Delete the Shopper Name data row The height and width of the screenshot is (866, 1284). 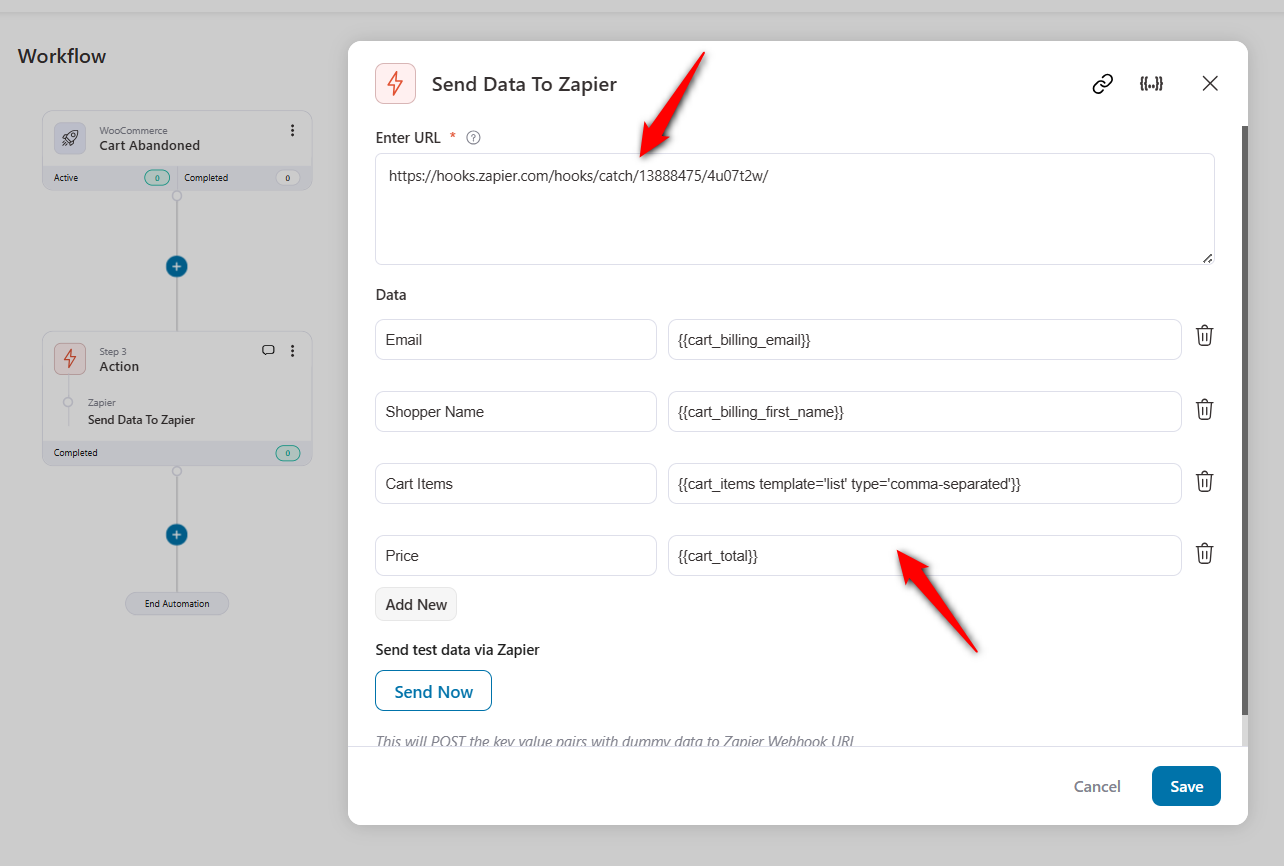click(1205, 409)
